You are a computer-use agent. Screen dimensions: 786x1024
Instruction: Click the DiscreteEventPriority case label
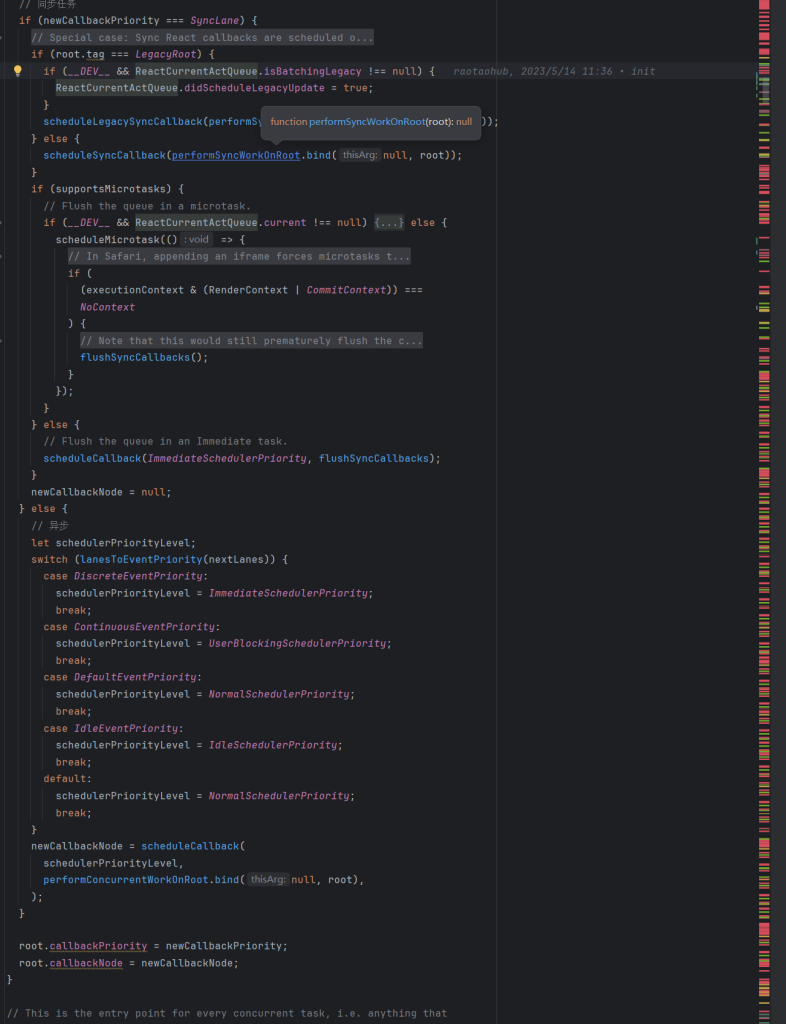pos(138,576)
